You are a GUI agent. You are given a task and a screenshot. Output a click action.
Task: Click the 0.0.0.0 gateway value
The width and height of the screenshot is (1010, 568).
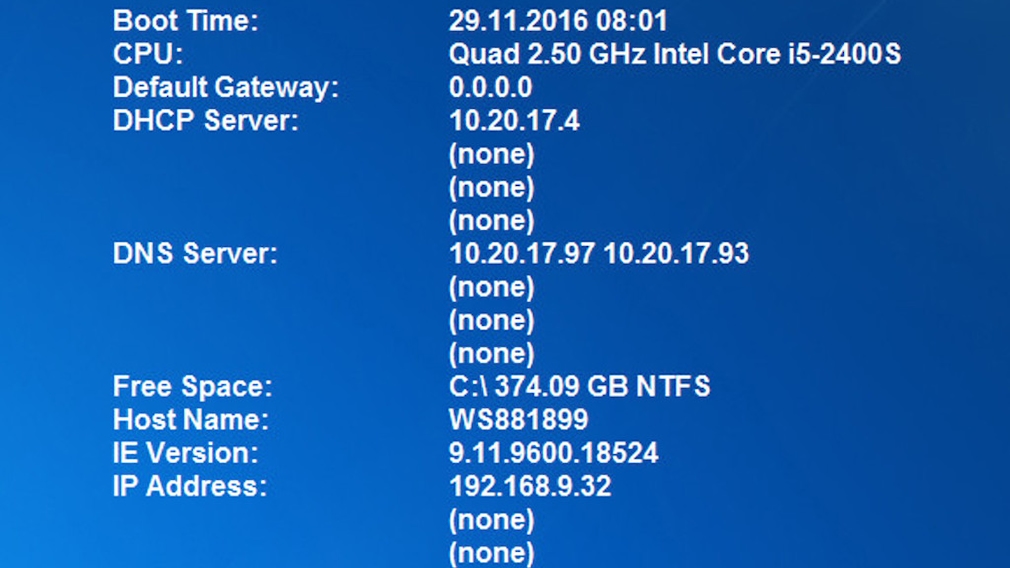click(x=490, y=88)
